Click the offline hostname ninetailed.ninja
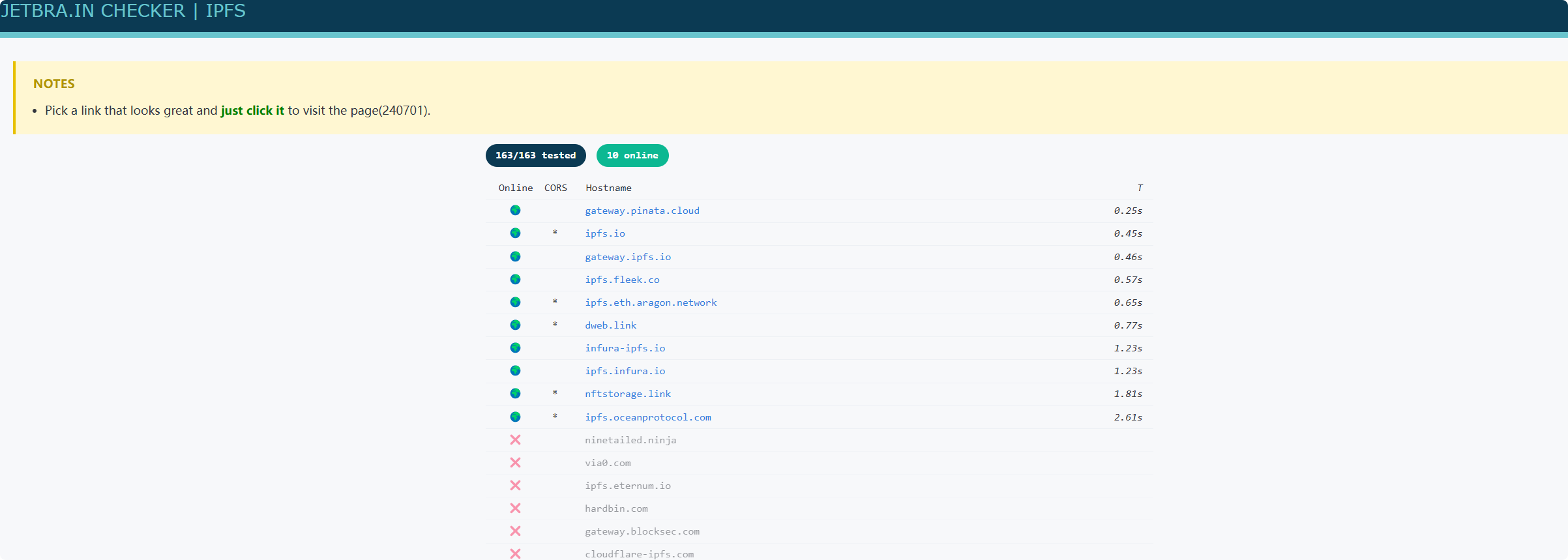The width and height of the screenshot is (1568, 560). 630,440
